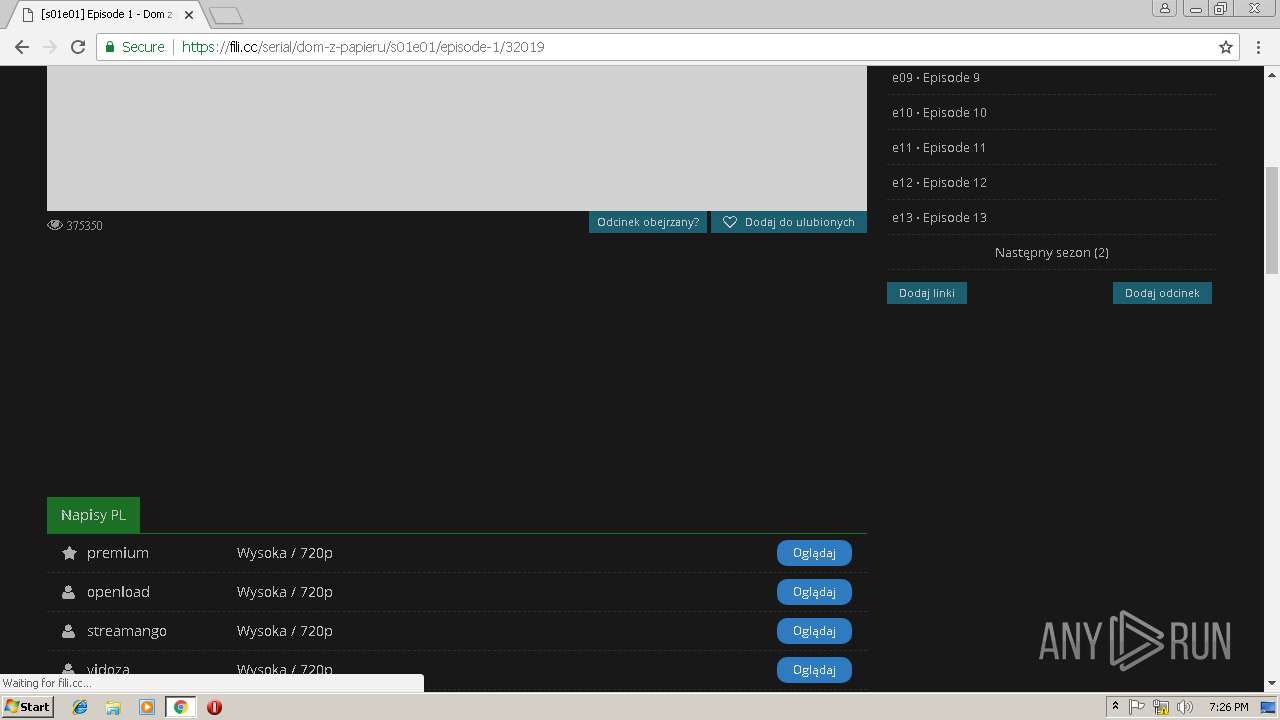Open the Chrome menu with three dots
This screenshot has width=1280, height=720.
[1259, 47]
